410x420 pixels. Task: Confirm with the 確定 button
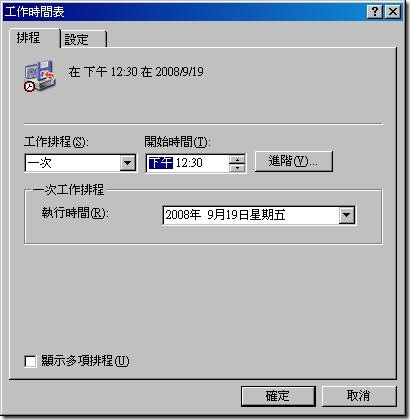278,396
